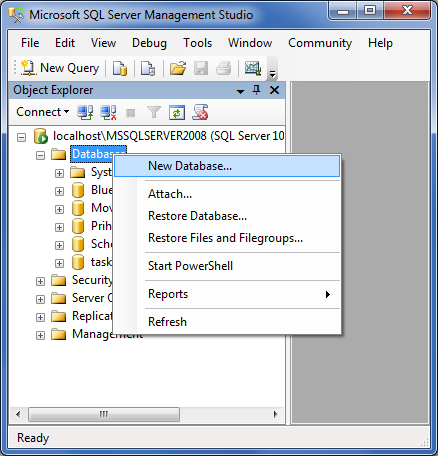Image resolution: width=438 pixels, height=456 pixels.
Task: Expand the Management folder
Action: (x=40, y=335)
